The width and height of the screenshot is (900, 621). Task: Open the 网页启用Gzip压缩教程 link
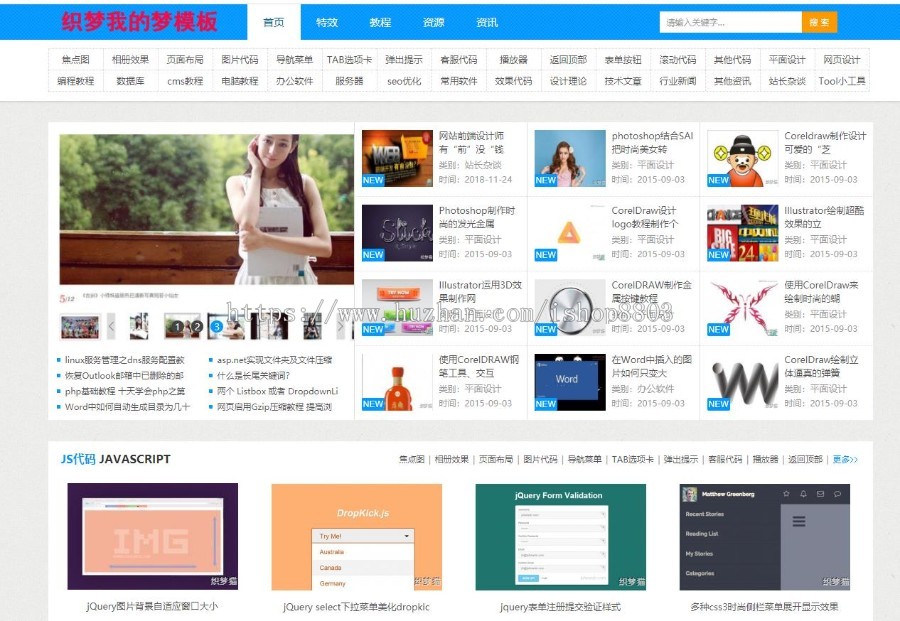pyautogui.click(x=274, y=406)
